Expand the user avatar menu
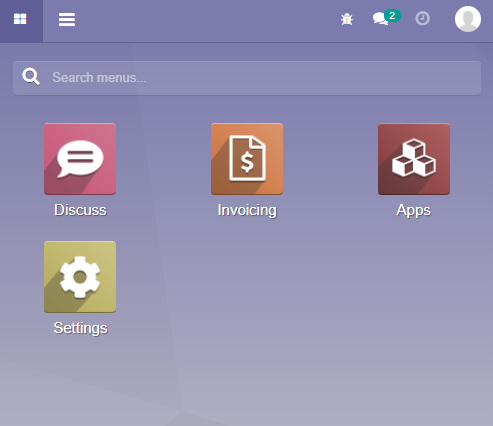Image resolution: width=493 pixels, height=426 pixels. point(468,19)
